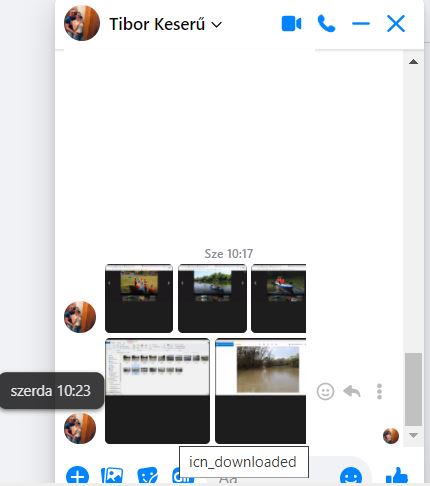Open chat options chevron beside Tibor Keserű
430x486 pixels.
click(x=217, y=25)
